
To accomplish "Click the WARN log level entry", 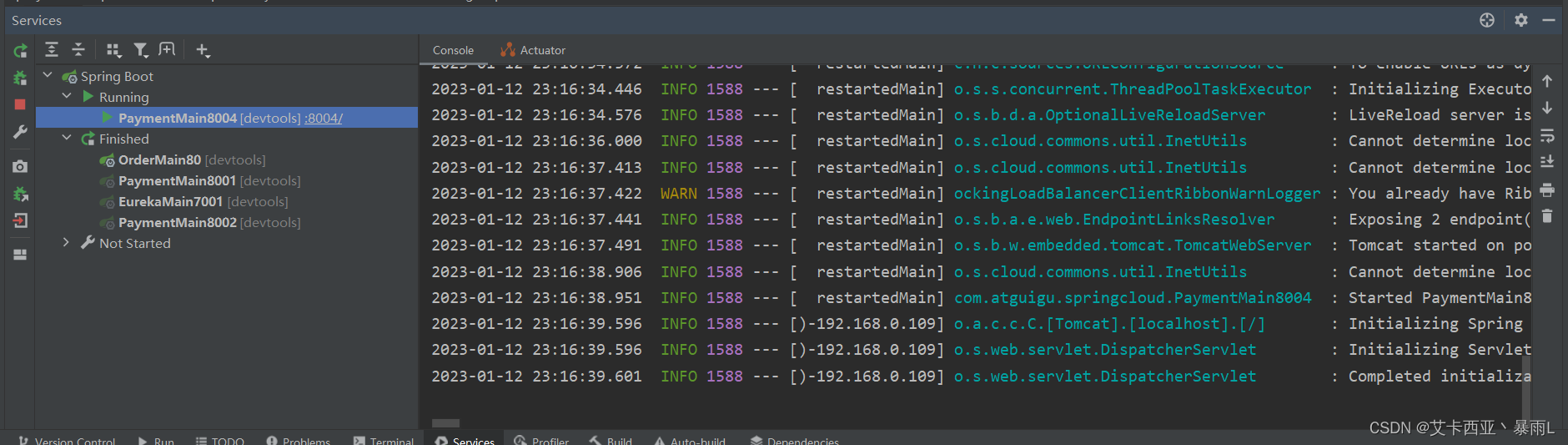I will coord(679,194).
